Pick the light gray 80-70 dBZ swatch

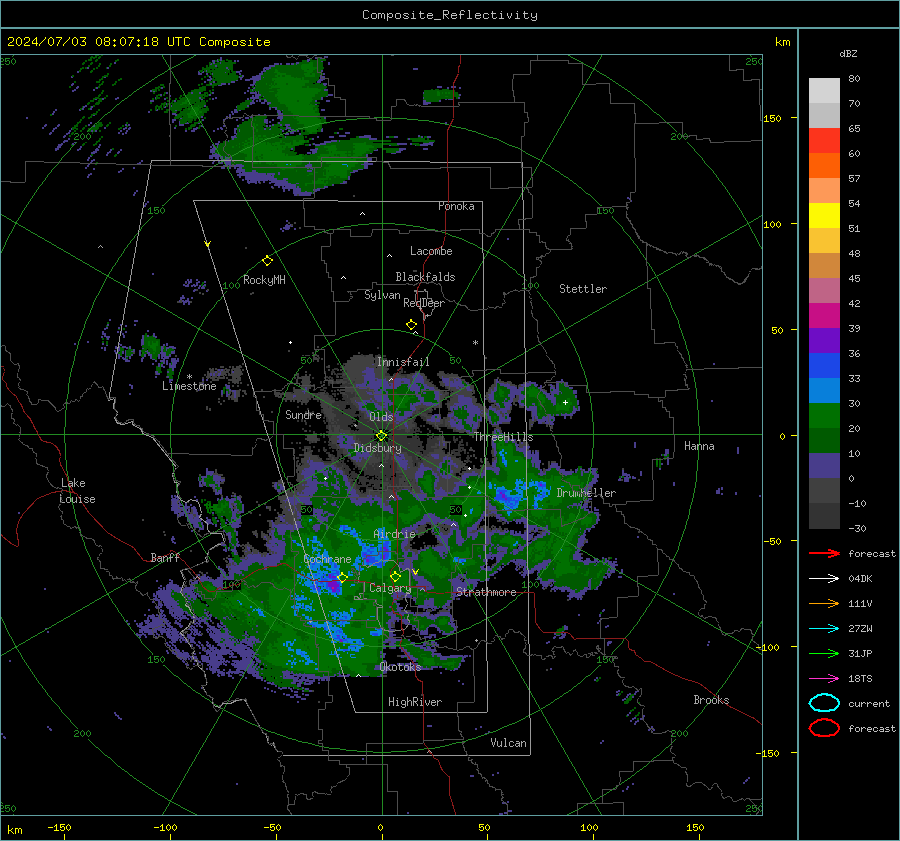pos(824,91)
